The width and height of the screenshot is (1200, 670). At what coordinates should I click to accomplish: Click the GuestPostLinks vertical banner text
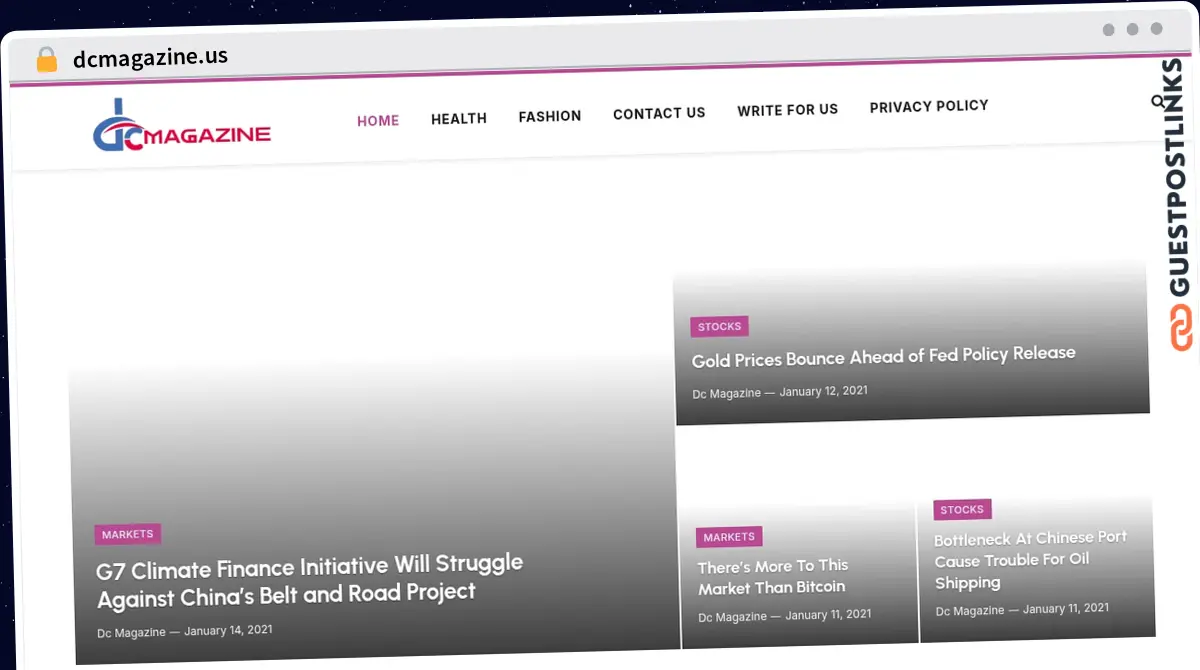pyautogui.click(x=1179, y=180)
